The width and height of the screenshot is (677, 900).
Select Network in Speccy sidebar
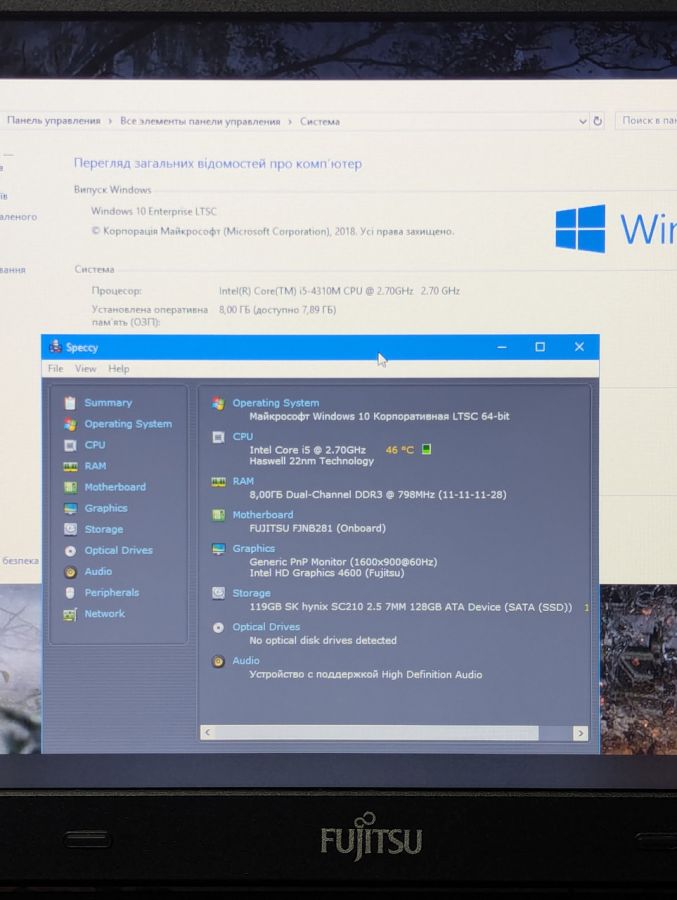point(105,614)
